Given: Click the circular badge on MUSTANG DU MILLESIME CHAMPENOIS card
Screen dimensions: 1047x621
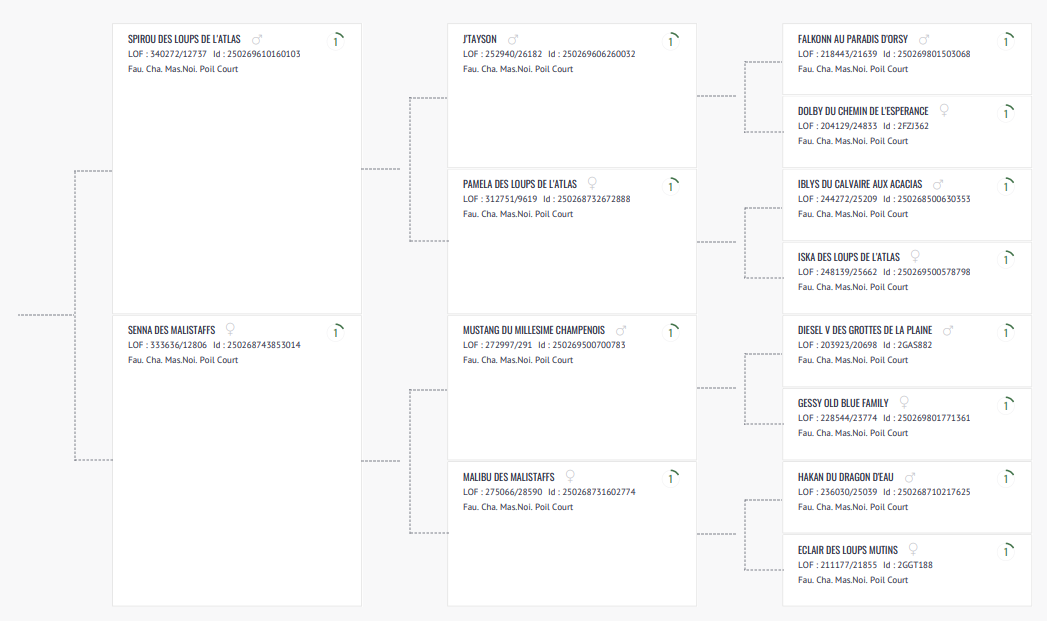Looking at the screenshot, I should 671,332.
